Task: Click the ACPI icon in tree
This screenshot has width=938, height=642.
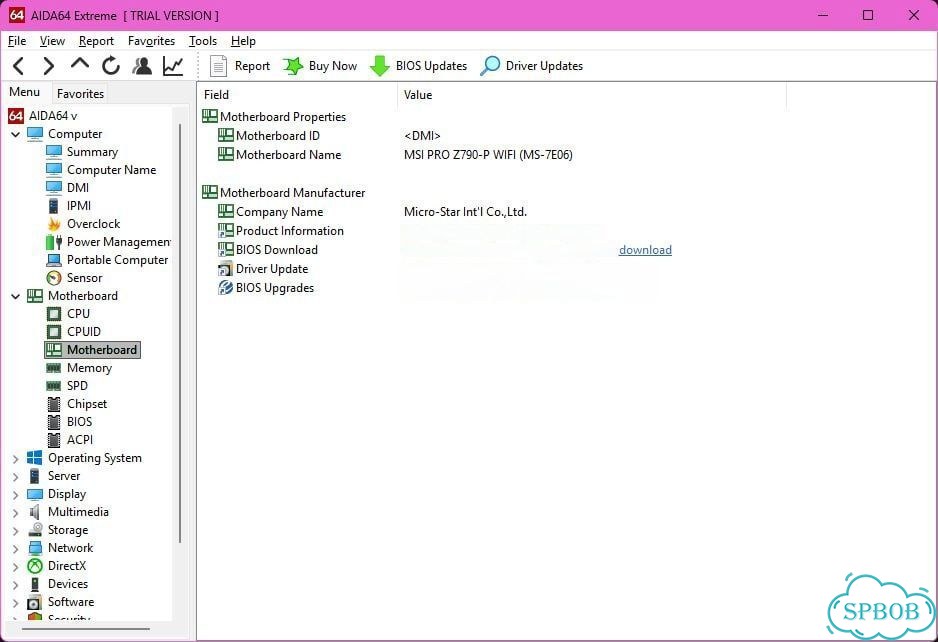Action: 54,440
